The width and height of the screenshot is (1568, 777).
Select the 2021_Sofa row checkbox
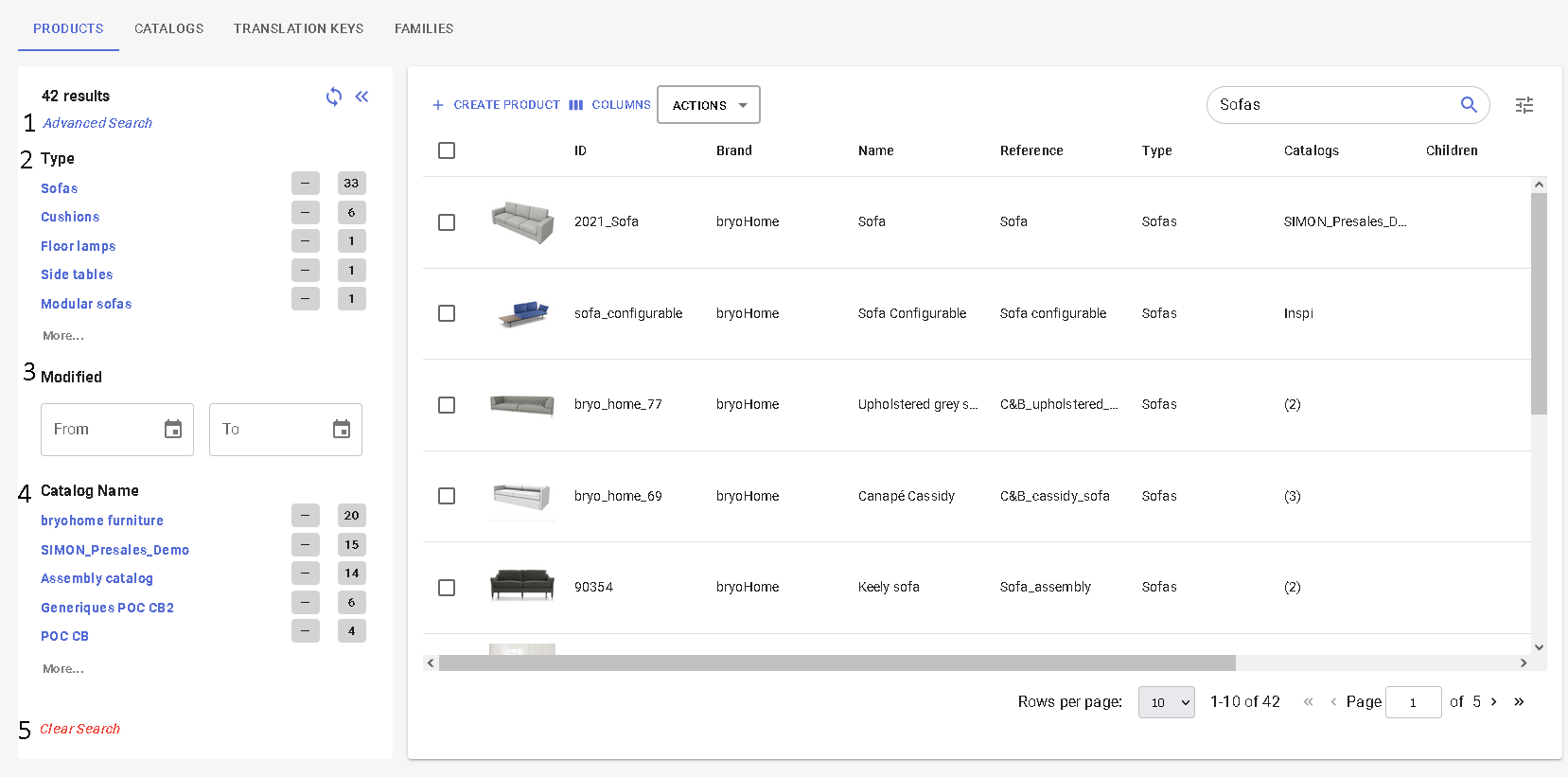tap(447, 222)
